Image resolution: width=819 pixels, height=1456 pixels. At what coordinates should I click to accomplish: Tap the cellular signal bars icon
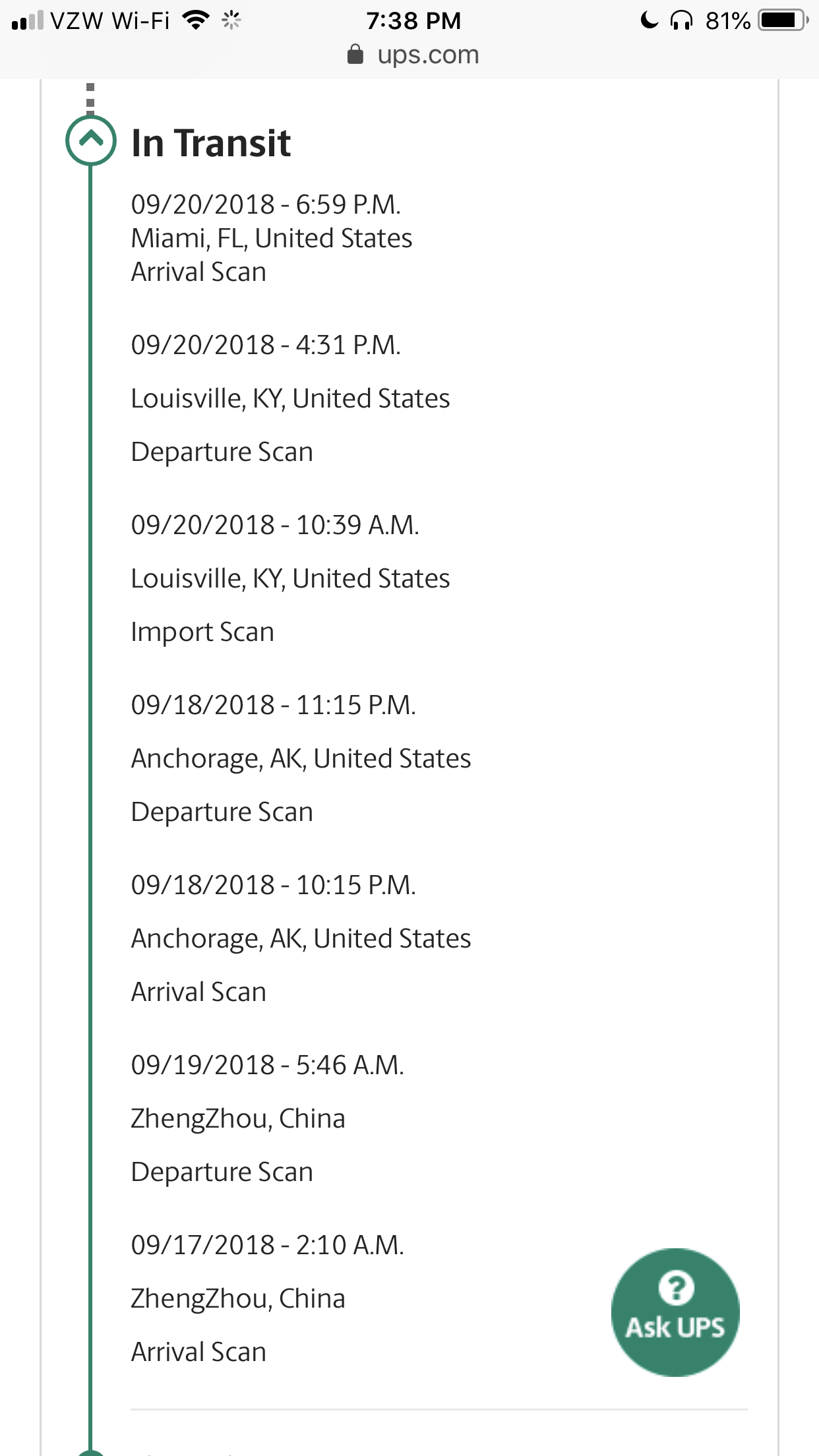pyautogui.click(x=28, y=20)
